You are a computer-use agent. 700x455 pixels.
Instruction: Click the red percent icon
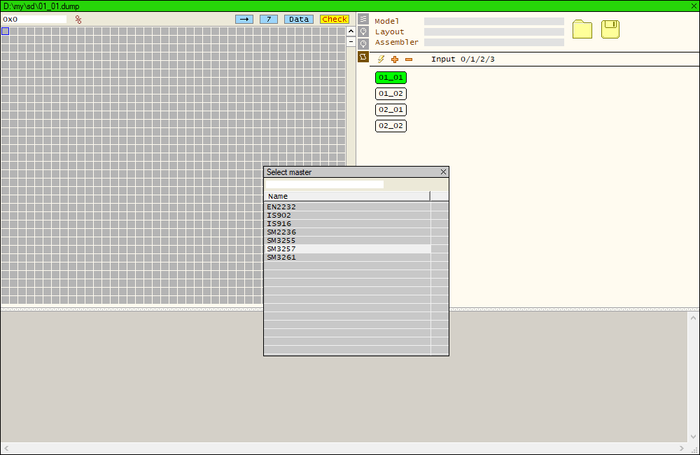(79, 19)
